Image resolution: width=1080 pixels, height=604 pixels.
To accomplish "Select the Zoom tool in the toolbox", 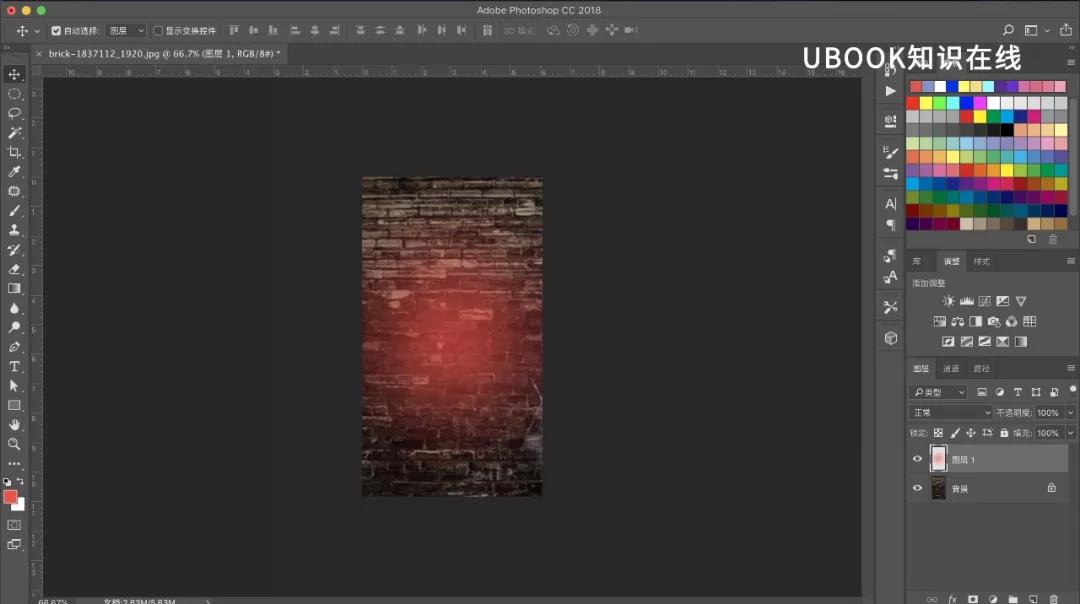I will click(14, 444).
